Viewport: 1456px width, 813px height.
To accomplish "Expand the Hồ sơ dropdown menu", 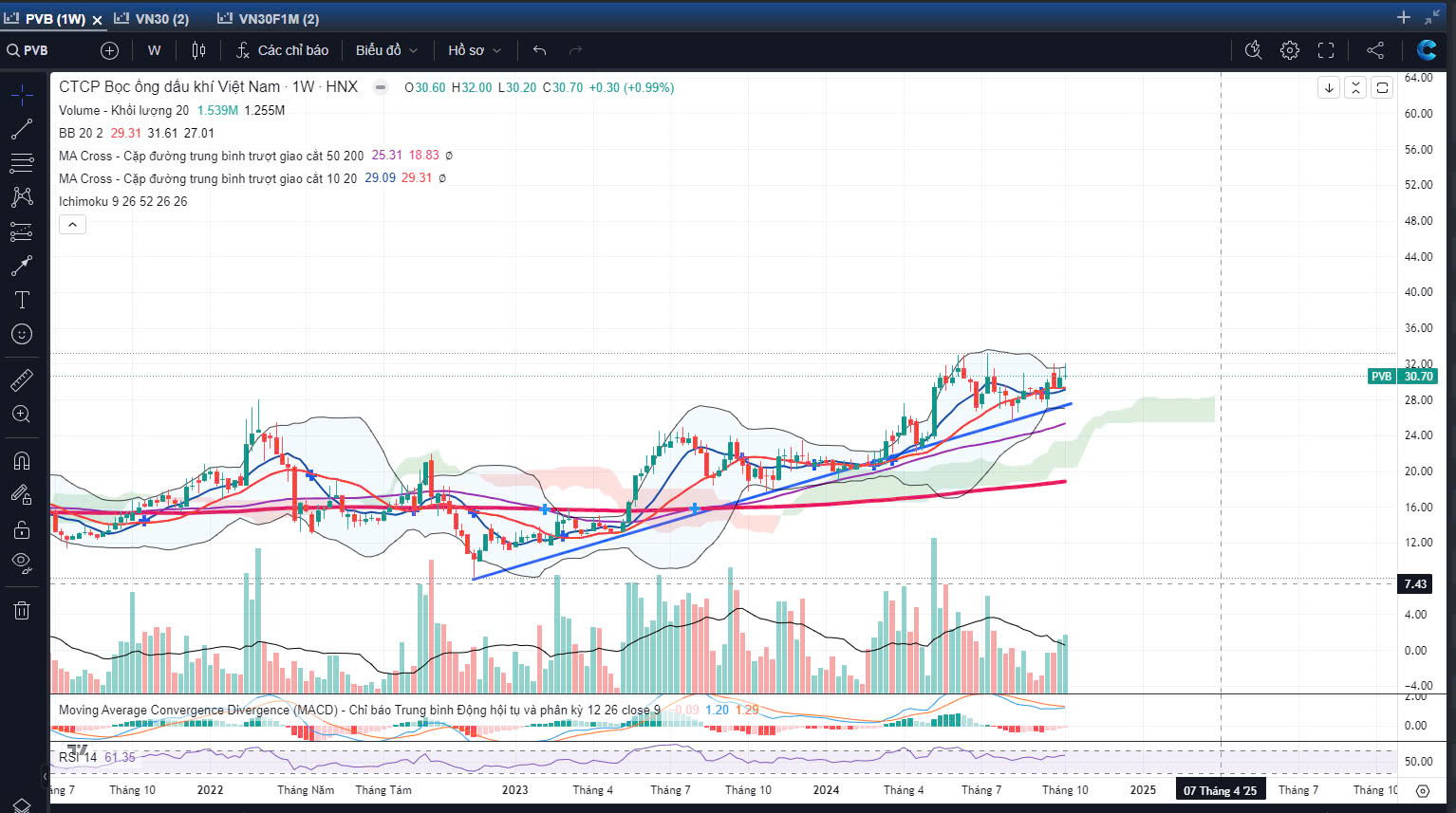I will [x=475, y=50].
